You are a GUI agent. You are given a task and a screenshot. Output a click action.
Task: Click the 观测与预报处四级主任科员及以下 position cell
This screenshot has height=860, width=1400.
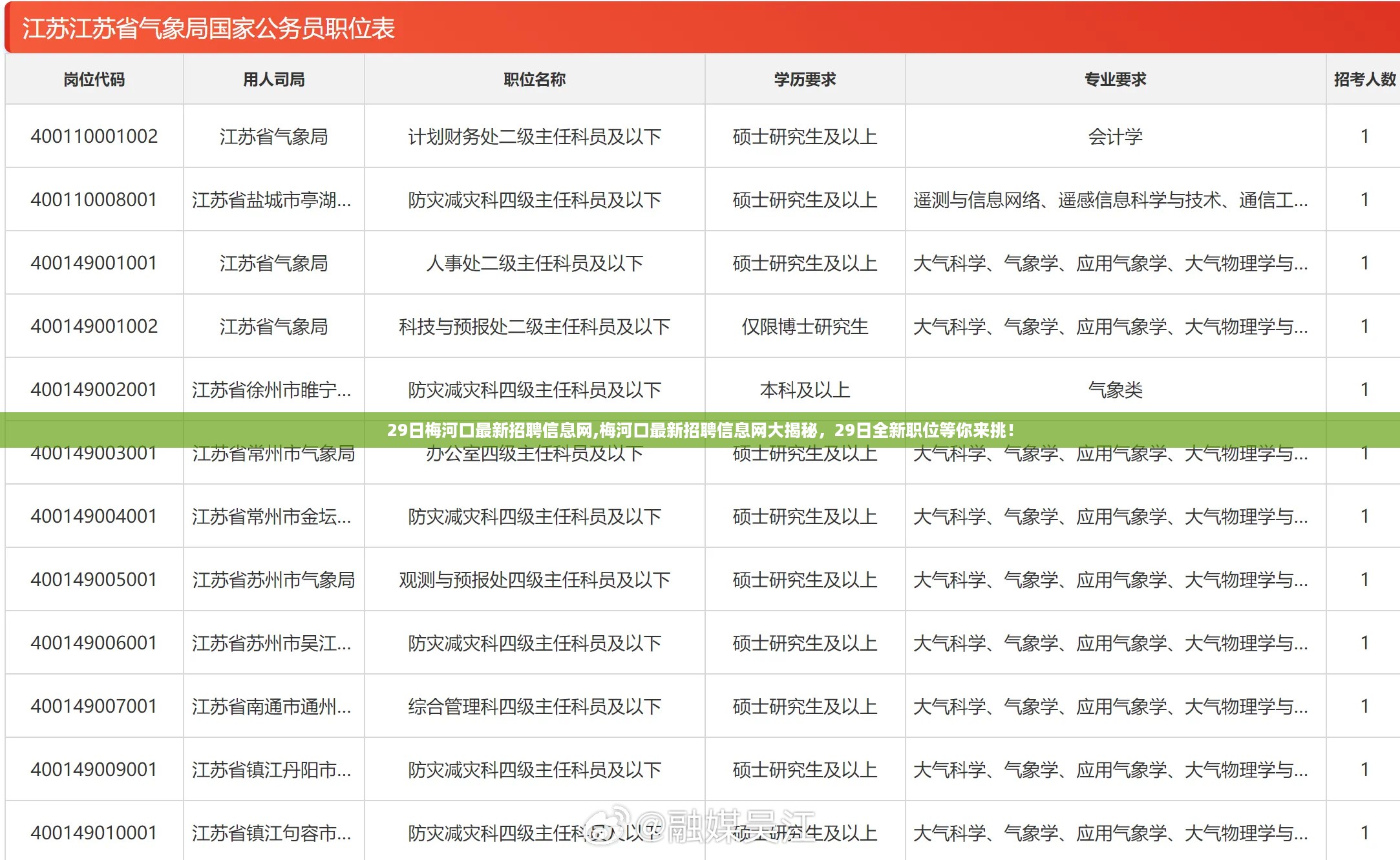coord(535,580)
